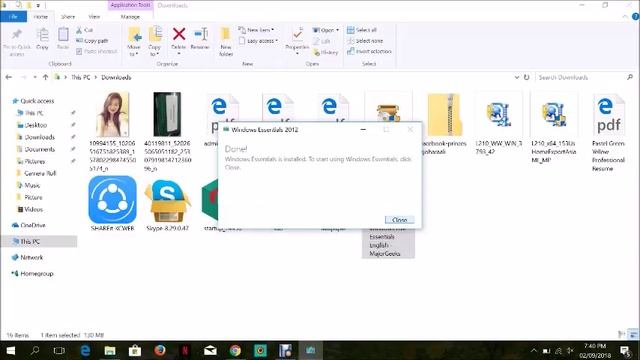Click This PC in address bar
Image resolution: width=640 pixels, height=360 pixels.
pyautogui.click(x=80, y=77)
